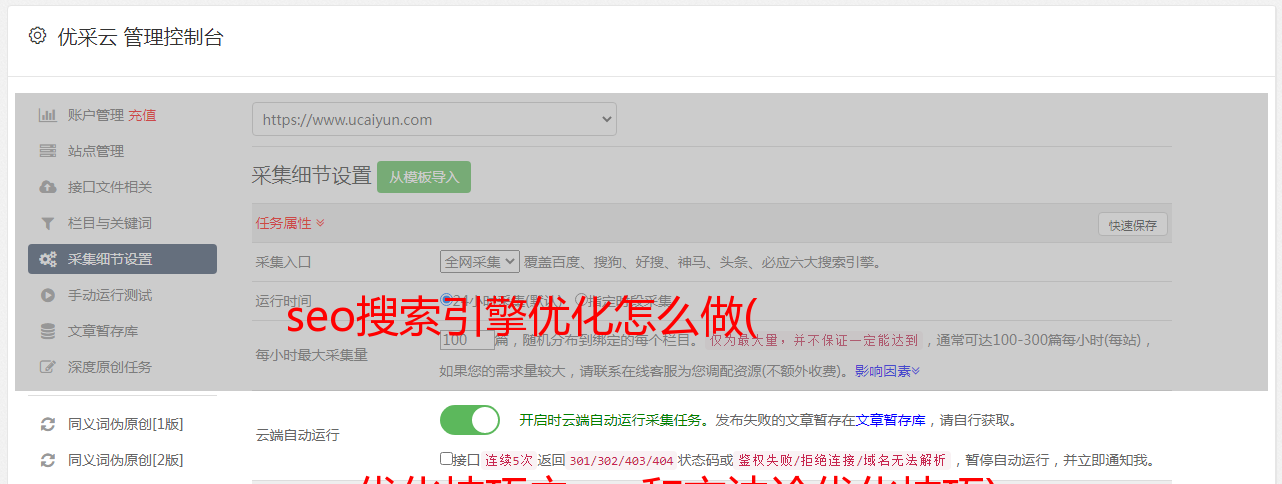
Task: Open 文章暂存库 in the sidebar
Action: [x=103, y=331]
